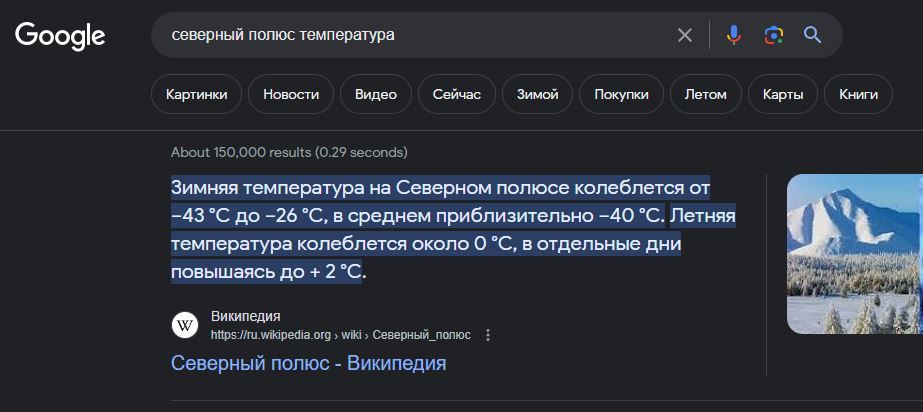Select the Сейчас filter chip
Screen dimensions: 923x412
[x=457, y=95]
